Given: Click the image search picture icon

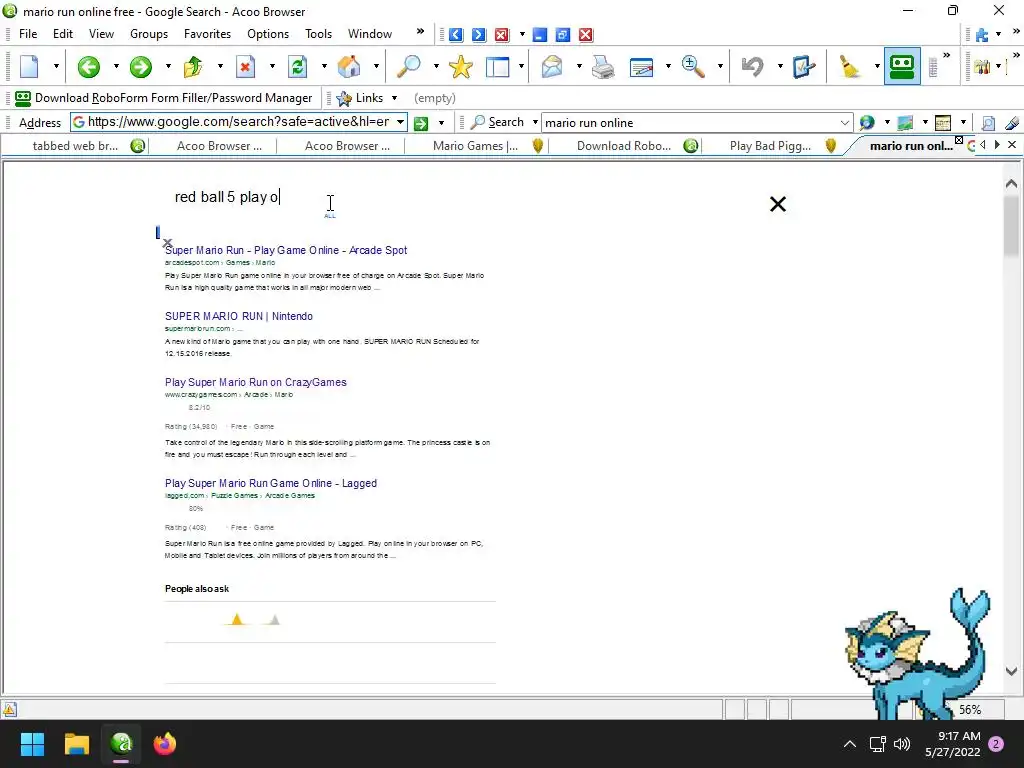Looking at the screenshot, I should click(x=905, y=123).
